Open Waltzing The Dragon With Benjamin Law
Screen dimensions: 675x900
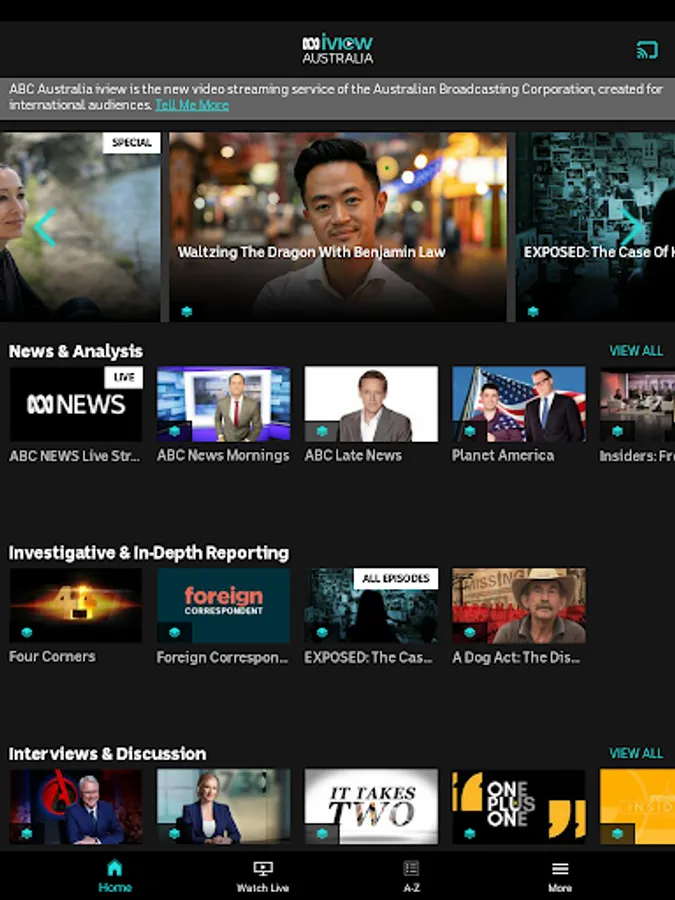338,227
